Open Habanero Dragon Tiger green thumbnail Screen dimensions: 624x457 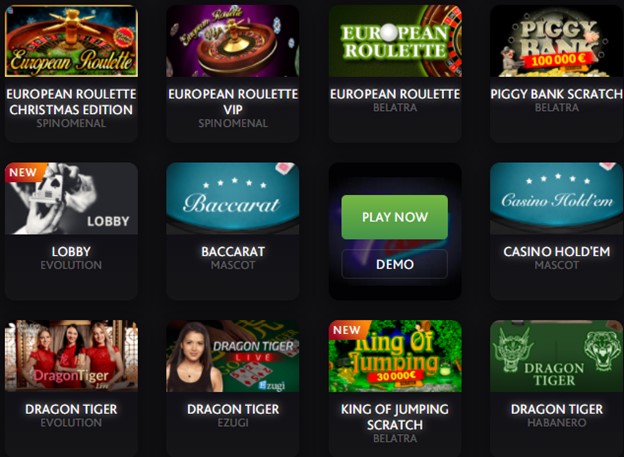click(x=557, y=356)
